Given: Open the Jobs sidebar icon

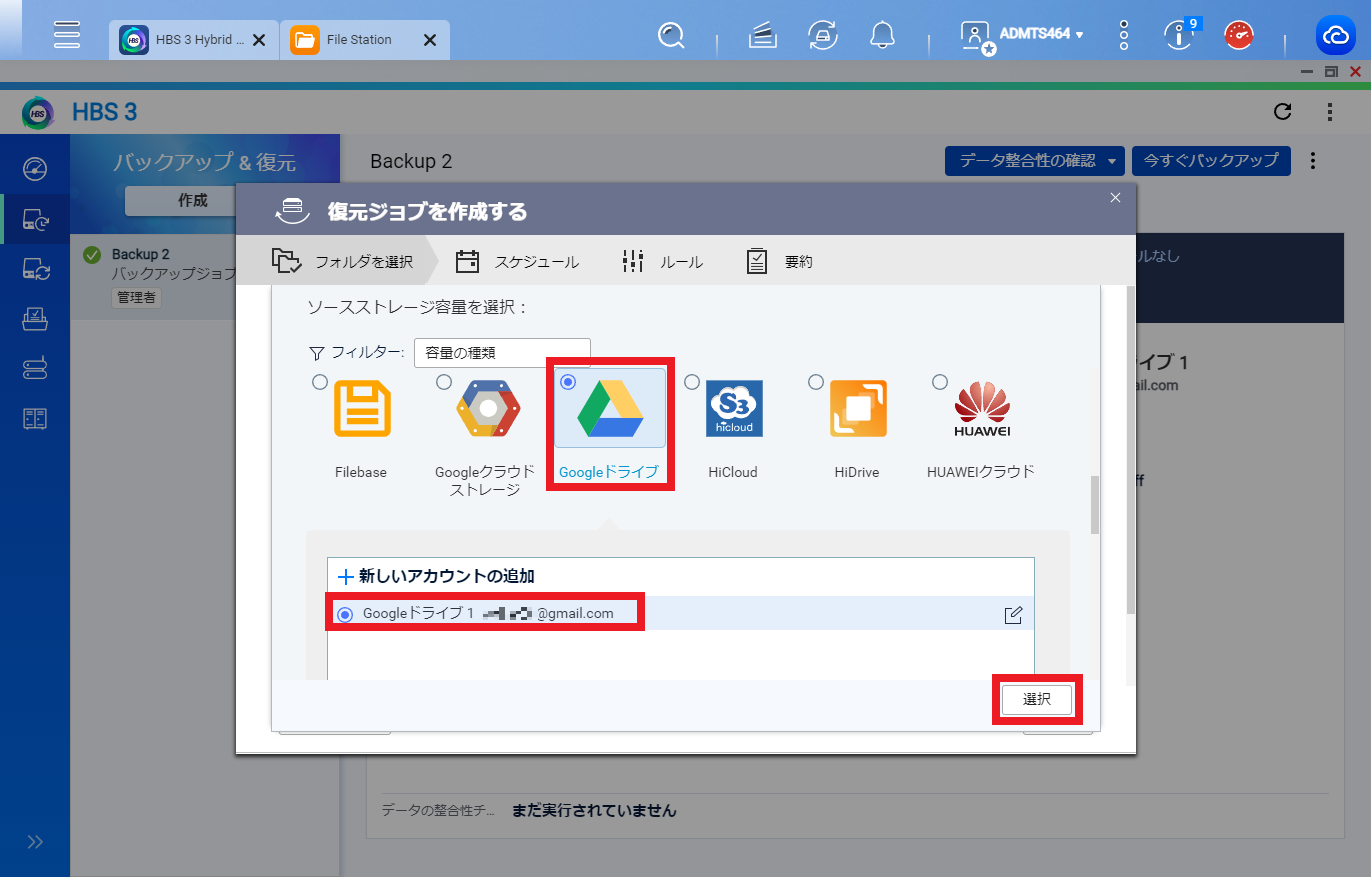Looking at the screenshot, I should [35, 319].
